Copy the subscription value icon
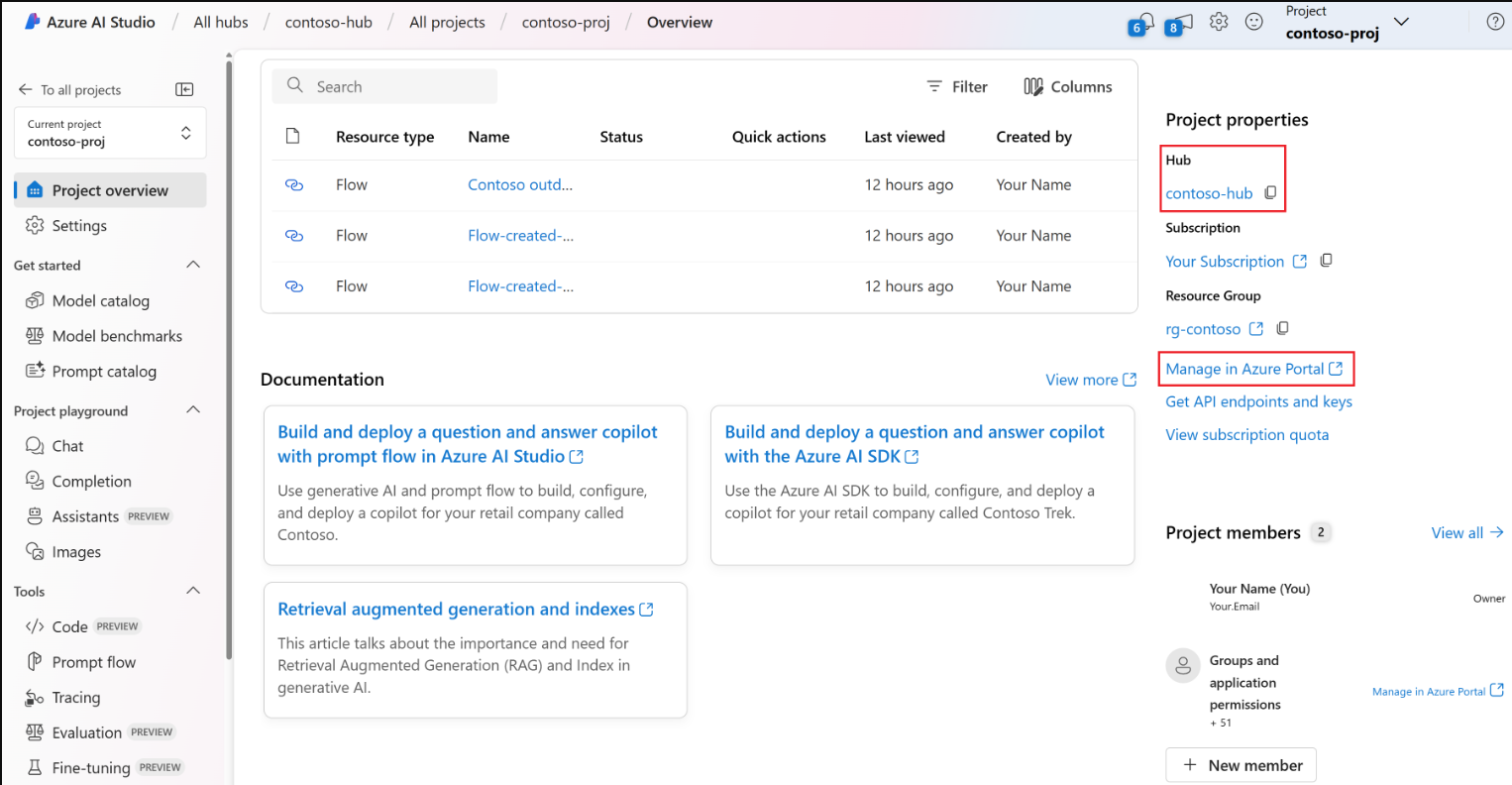The width and height of the screenshot is (1512, 785). (1326, 261)
